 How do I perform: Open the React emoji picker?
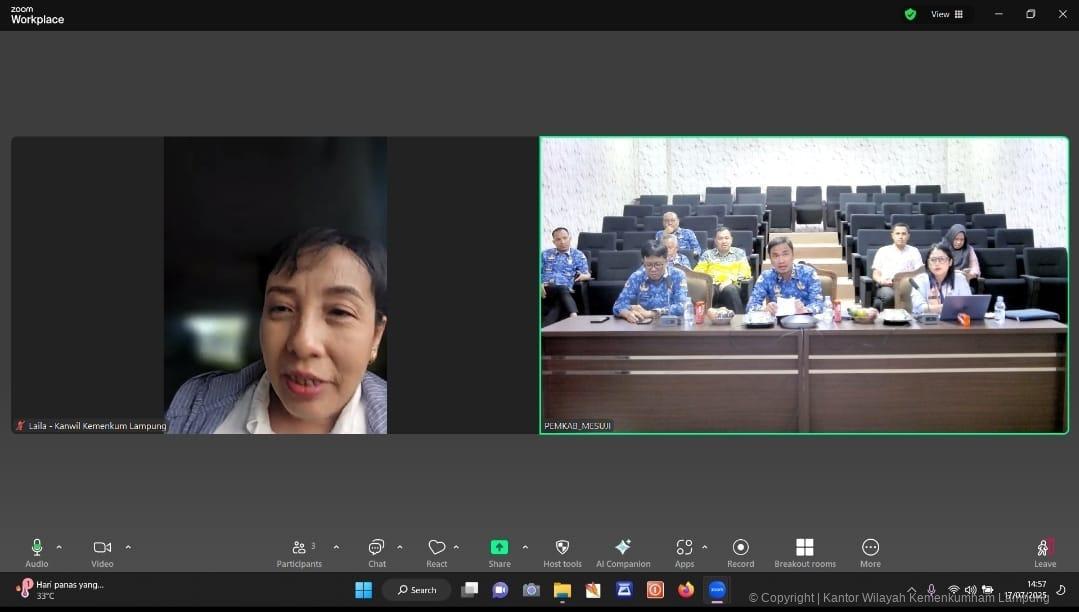[437, 548]
